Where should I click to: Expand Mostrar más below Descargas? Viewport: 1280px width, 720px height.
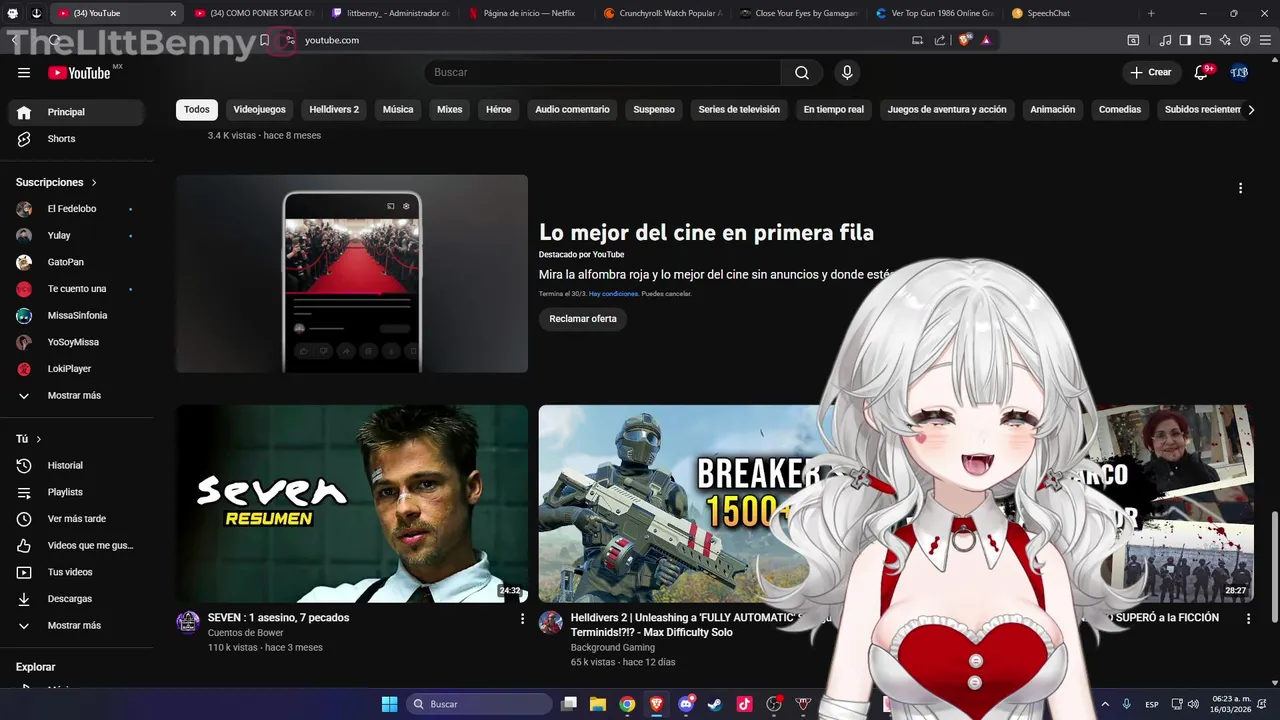(x=76, y=626)
